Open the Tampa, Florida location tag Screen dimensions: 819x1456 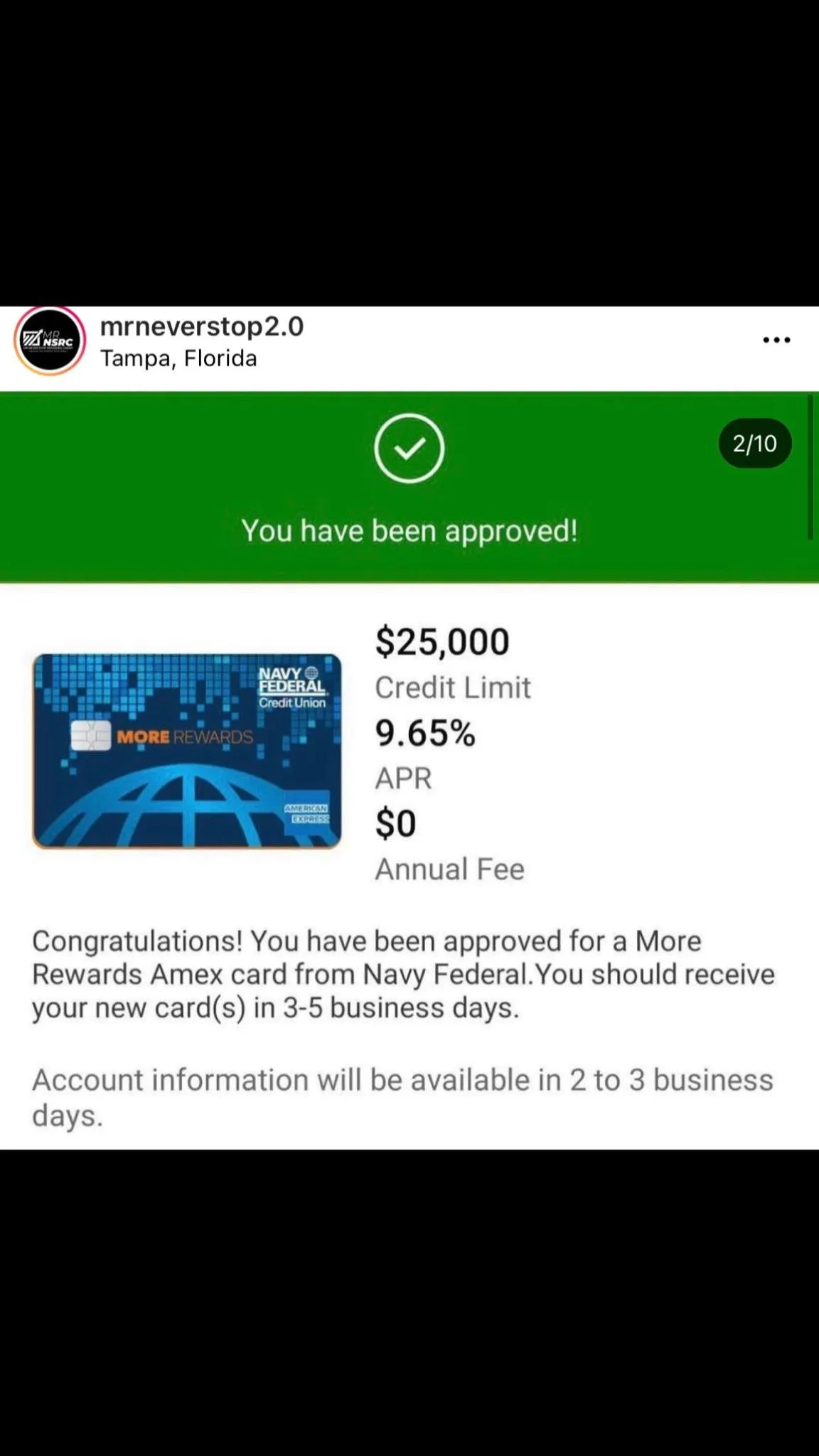click(x=178, y=358)
